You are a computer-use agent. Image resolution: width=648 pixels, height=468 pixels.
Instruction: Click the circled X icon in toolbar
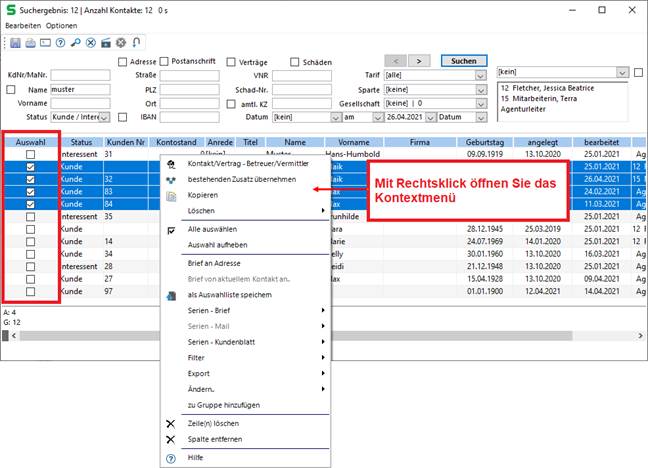pos(91,43)
